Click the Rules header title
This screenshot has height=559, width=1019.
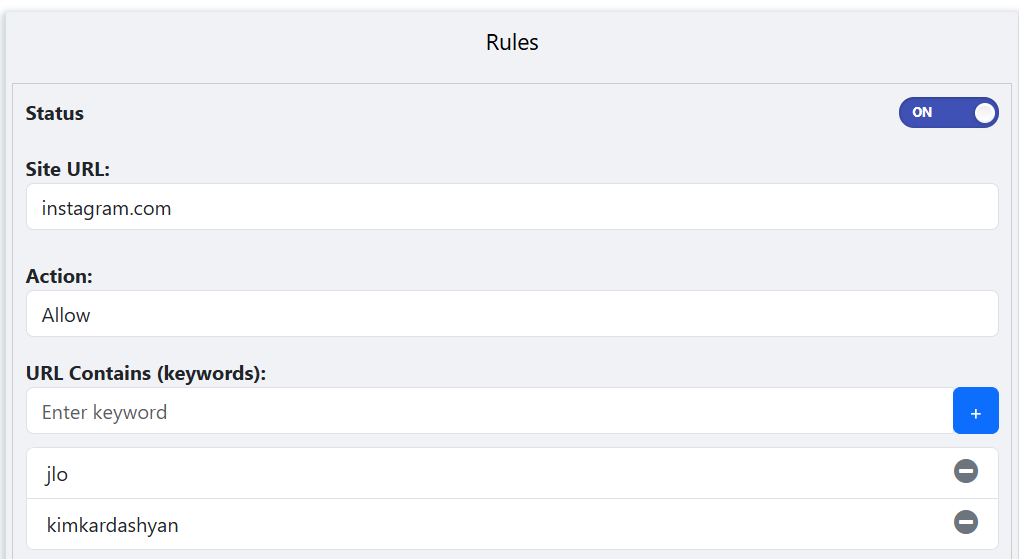pyautogui.click(x=512, y=42)
